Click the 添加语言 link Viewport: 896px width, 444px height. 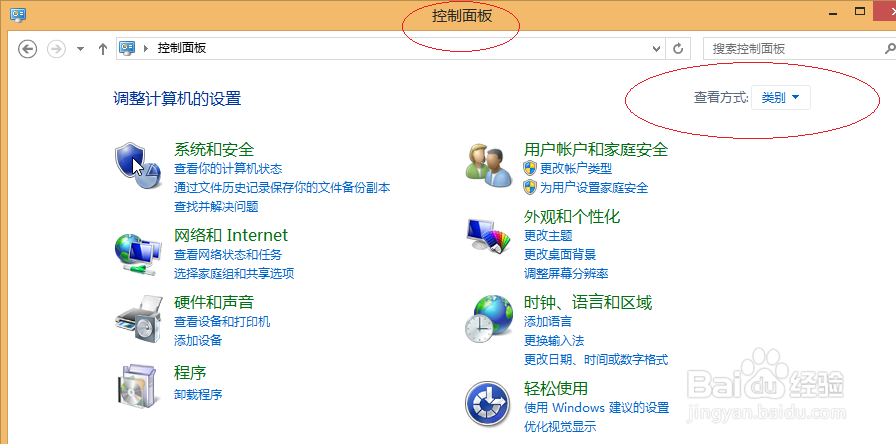tap(548, 321)
